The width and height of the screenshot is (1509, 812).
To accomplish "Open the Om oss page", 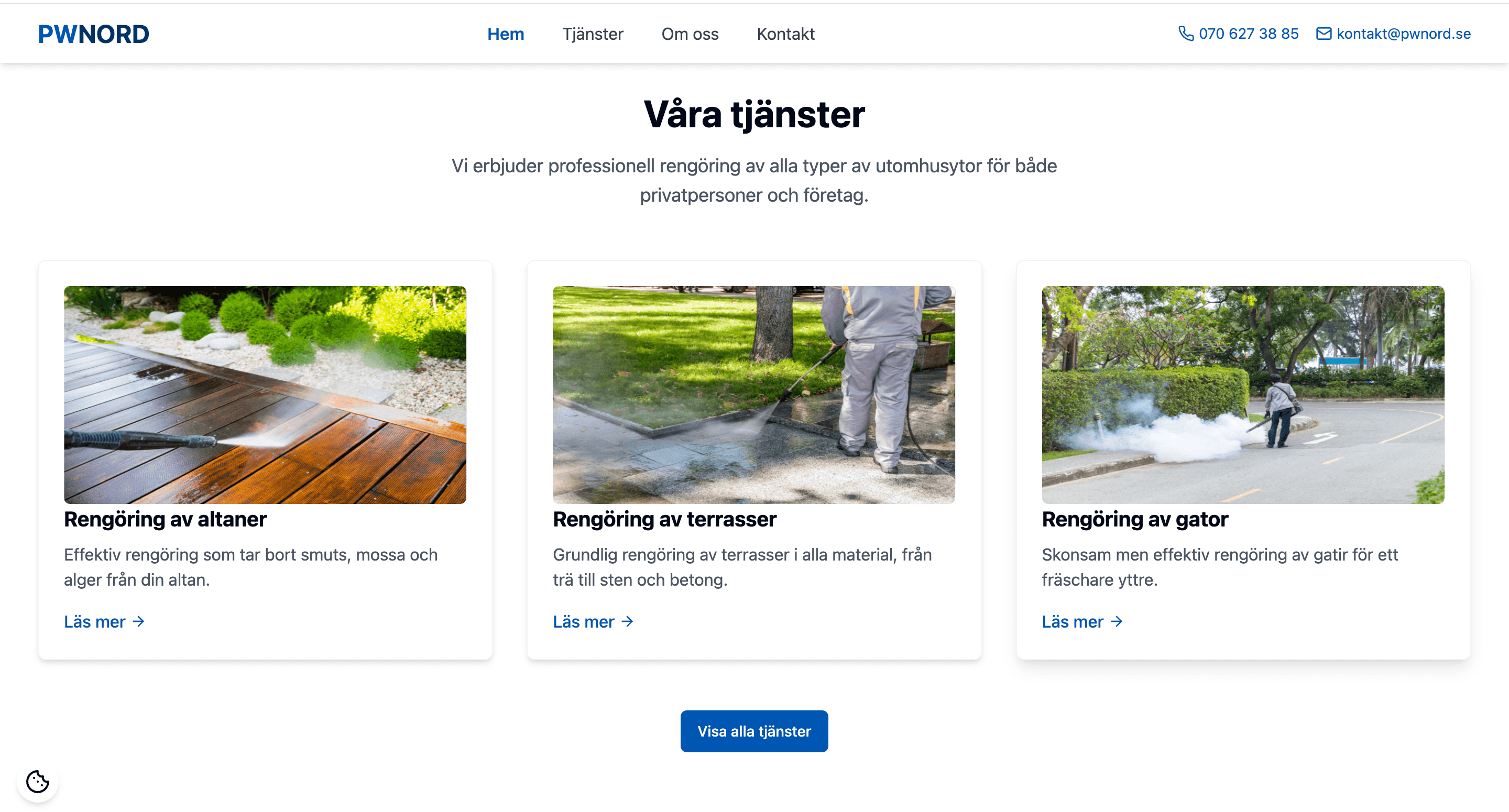I will (690, 34).
